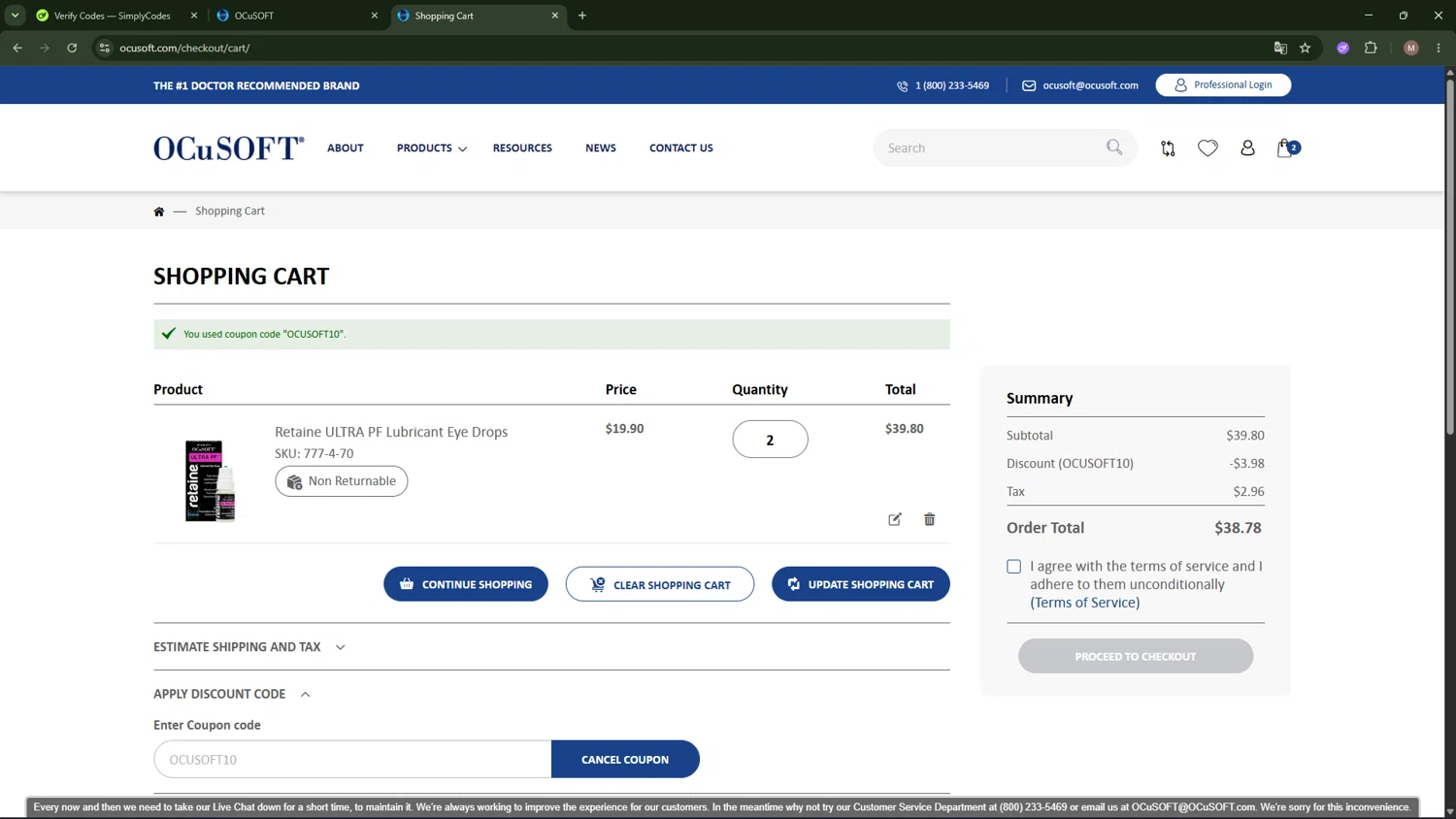
Task: Open the Resources menu item
Action: [522, 148]
